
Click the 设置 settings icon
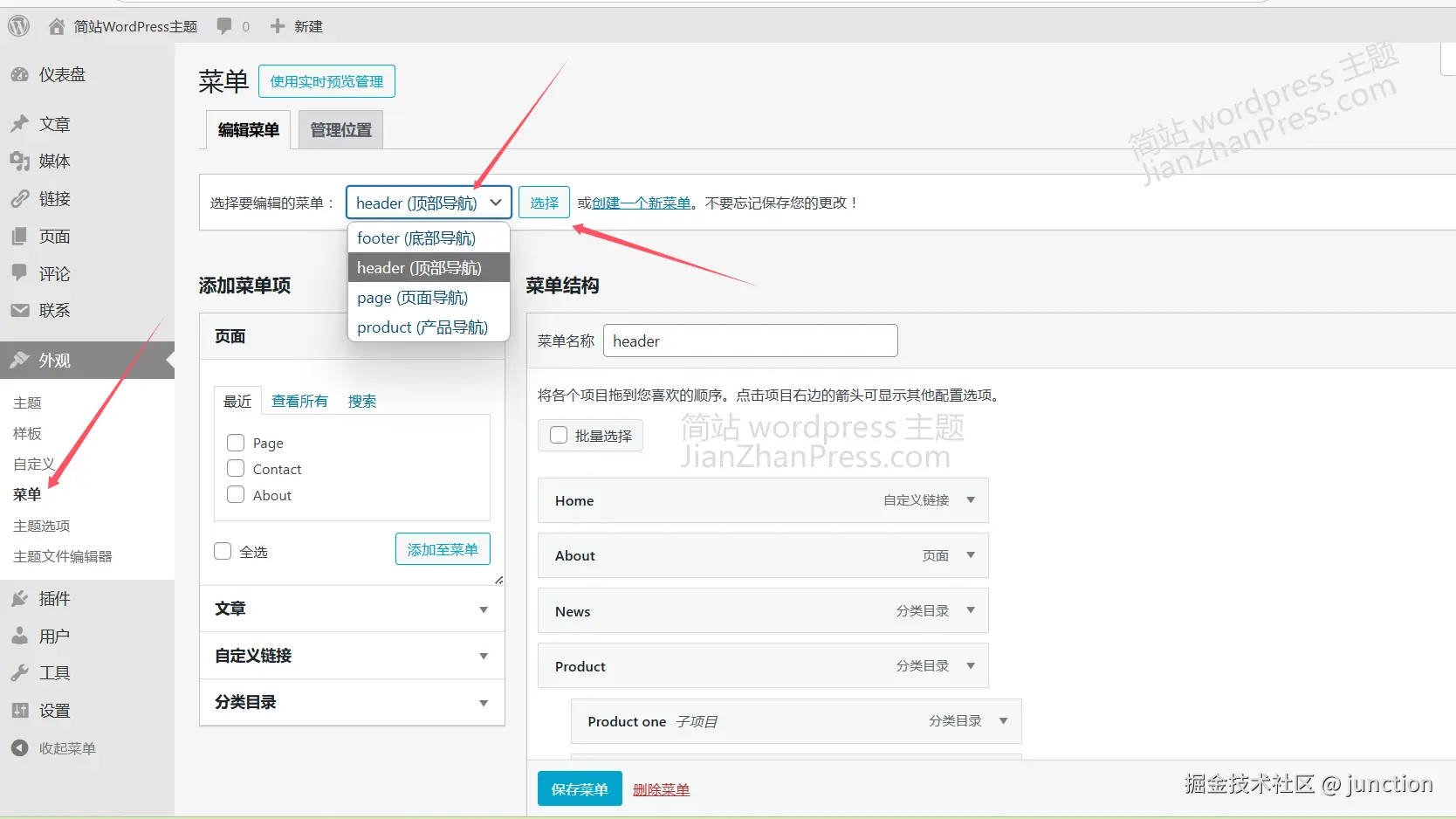point(20,711)
